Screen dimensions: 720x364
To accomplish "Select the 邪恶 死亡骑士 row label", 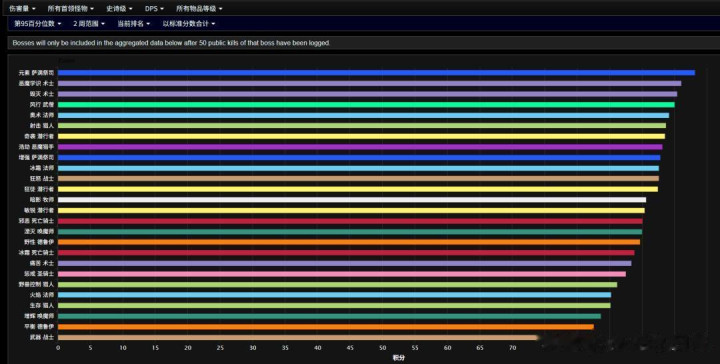I will tap(36, 221).
